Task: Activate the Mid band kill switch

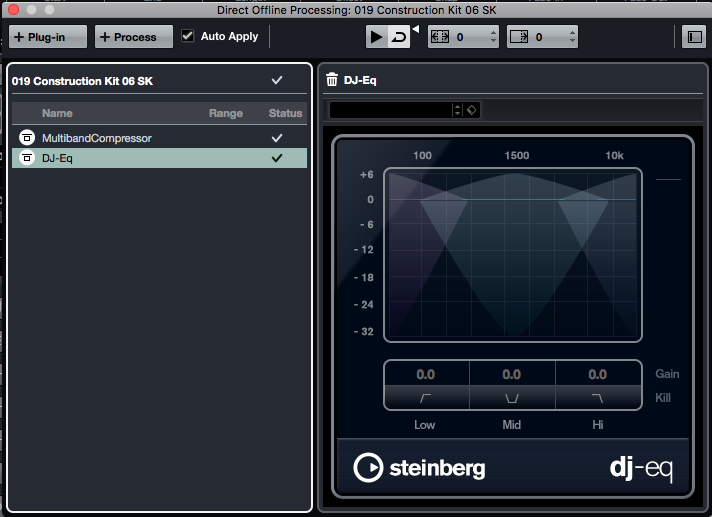Action: click(512, 398)
